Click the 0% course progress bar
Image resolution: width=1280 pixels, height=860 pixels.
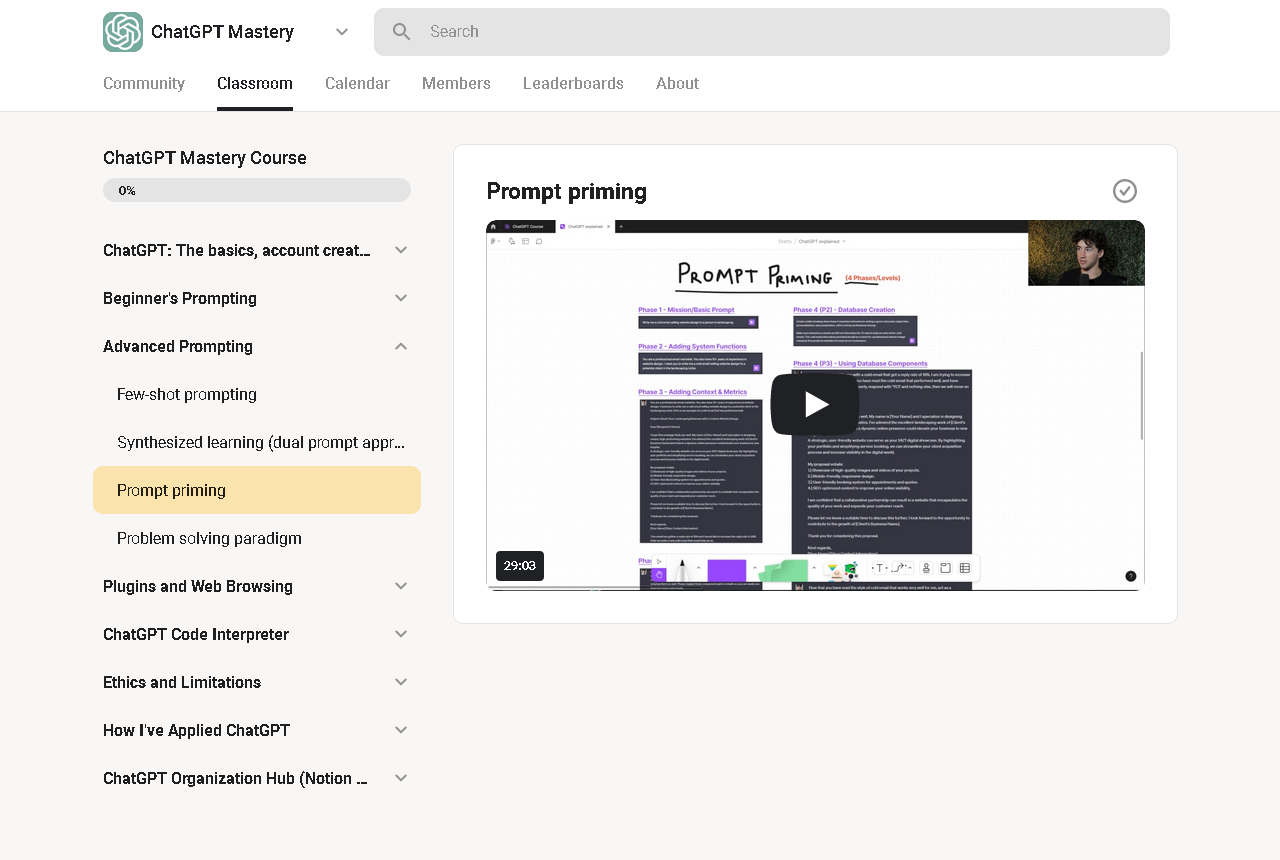pos(257,190)
